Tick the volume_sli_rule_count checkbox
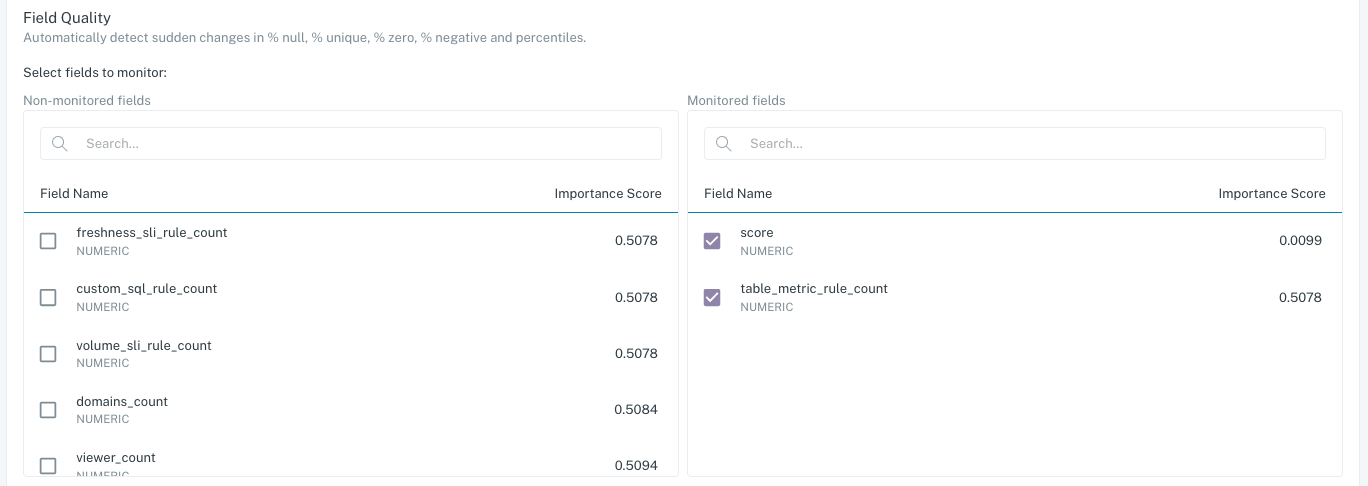Image resolution: width=1368 pixels, height=486 pixels. coord(48,353)
